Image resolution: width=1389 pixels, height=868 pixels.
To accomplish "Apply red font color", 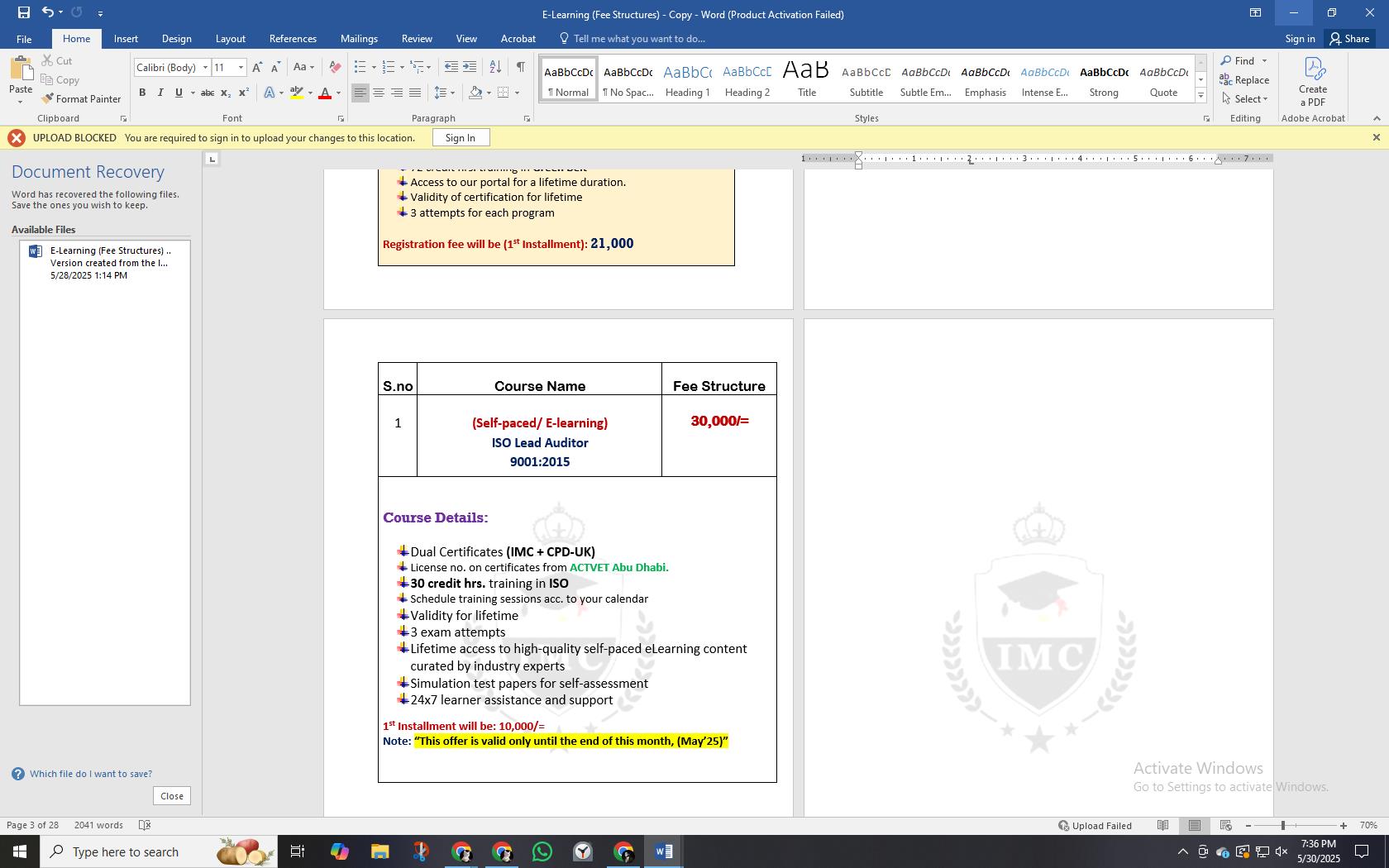I will coord(325,93).
